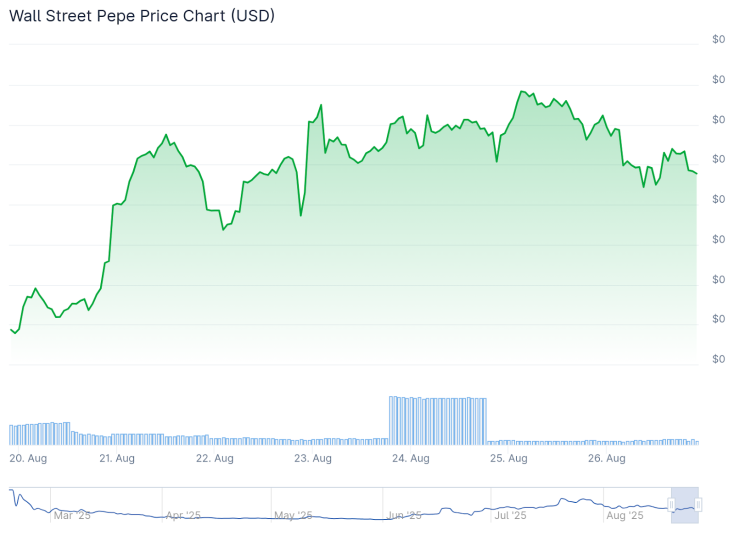
Task: Click the 25. Aug date on the x-axis
Action: tap(509, 458)
